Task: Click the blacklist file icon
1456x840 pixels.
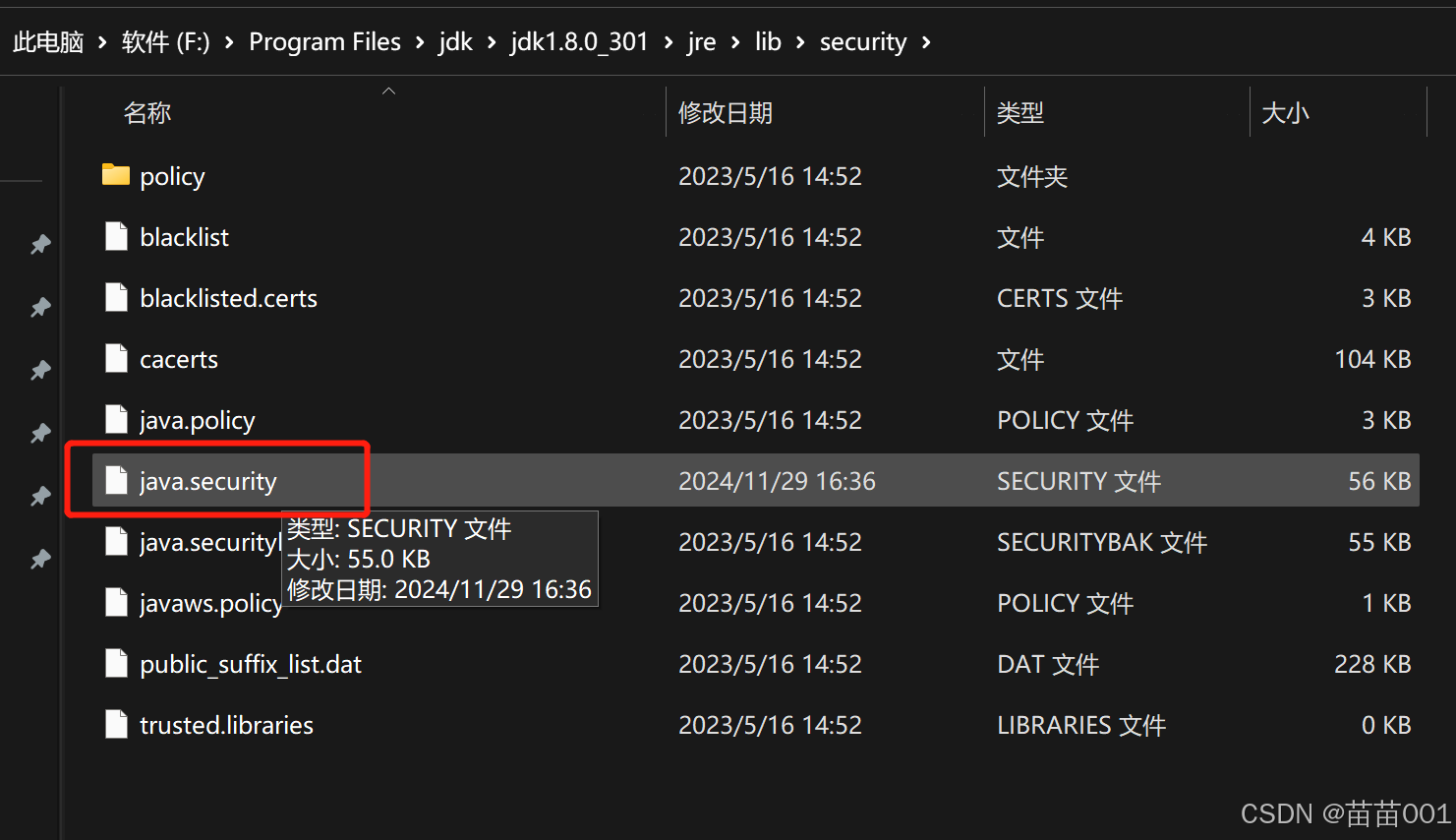Action: (115, 236)
